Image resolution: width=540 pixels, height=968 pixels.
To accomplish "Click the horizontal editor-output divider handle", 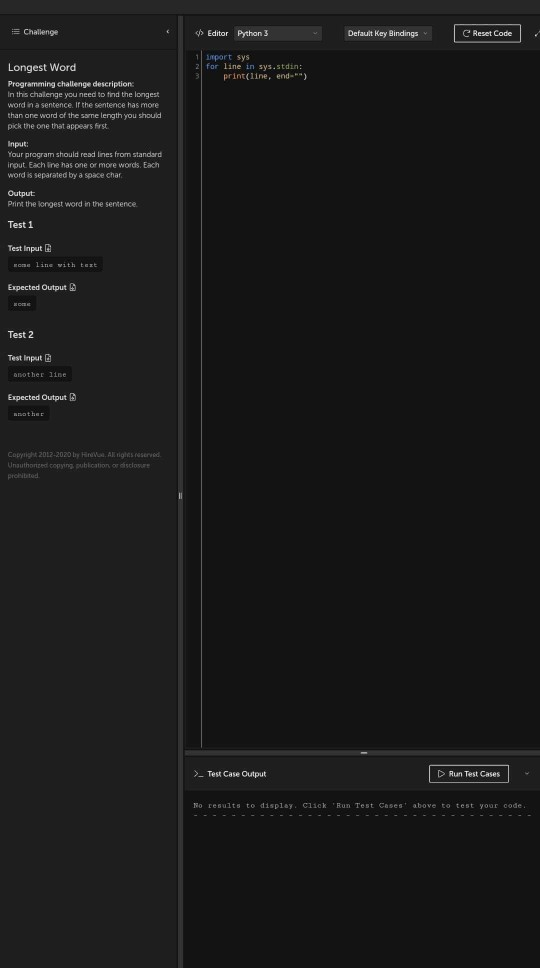I will tap(363, 753).
